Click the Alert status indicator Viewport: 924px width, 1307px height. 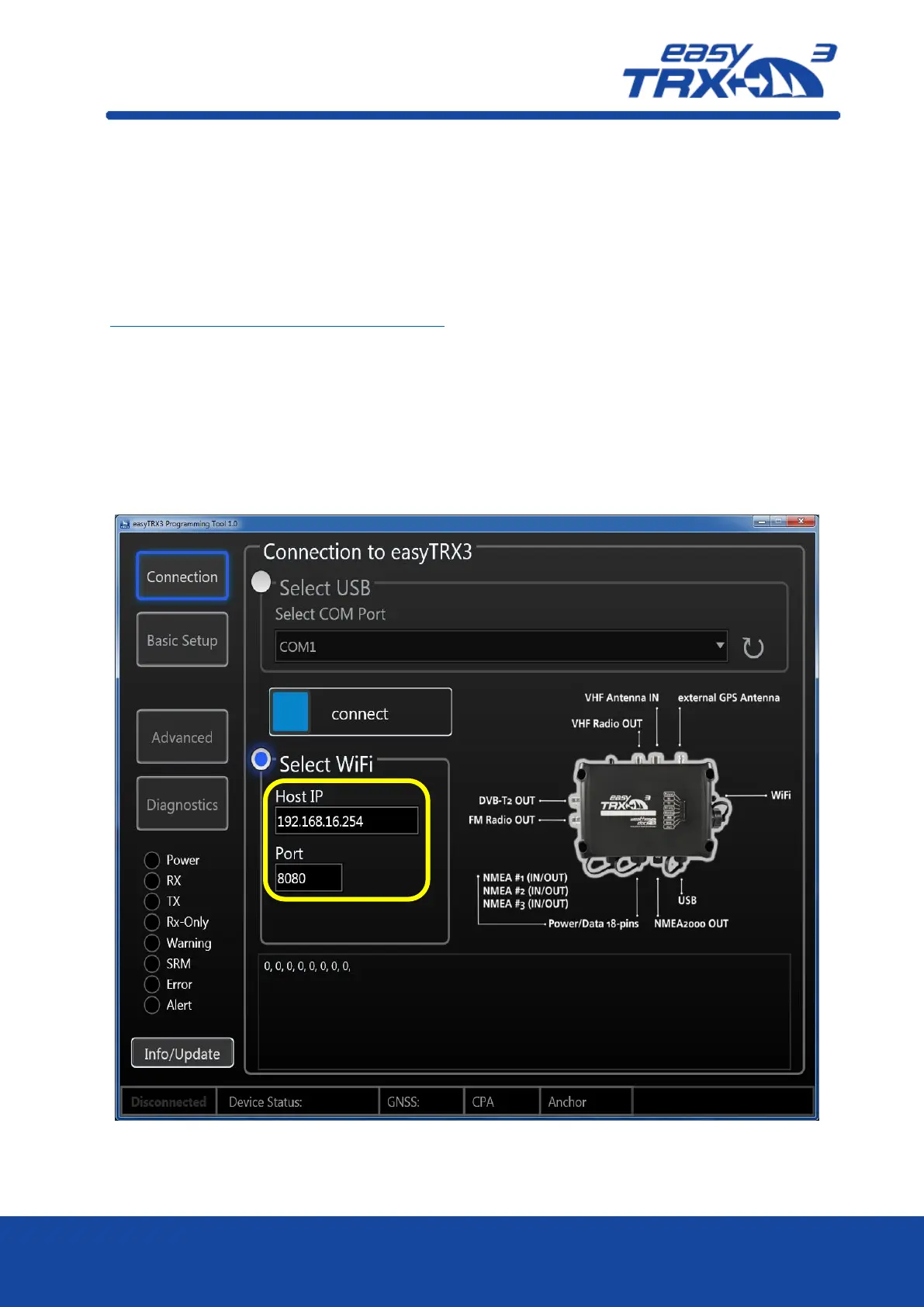152,1005
